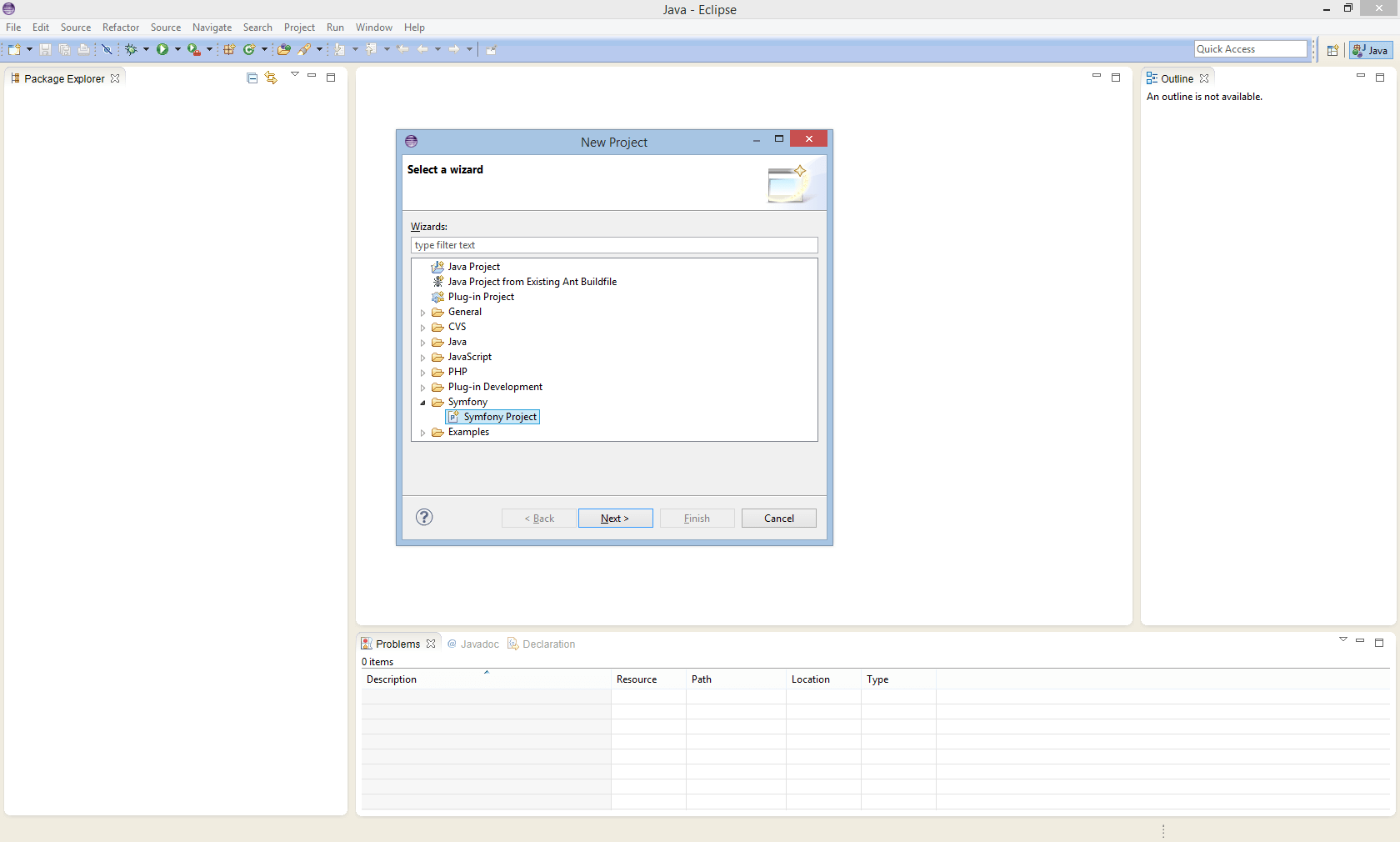Toggle Link with Editor in Package Explorer
This screenshot has height=842, width=1400.
coord(271,78)
